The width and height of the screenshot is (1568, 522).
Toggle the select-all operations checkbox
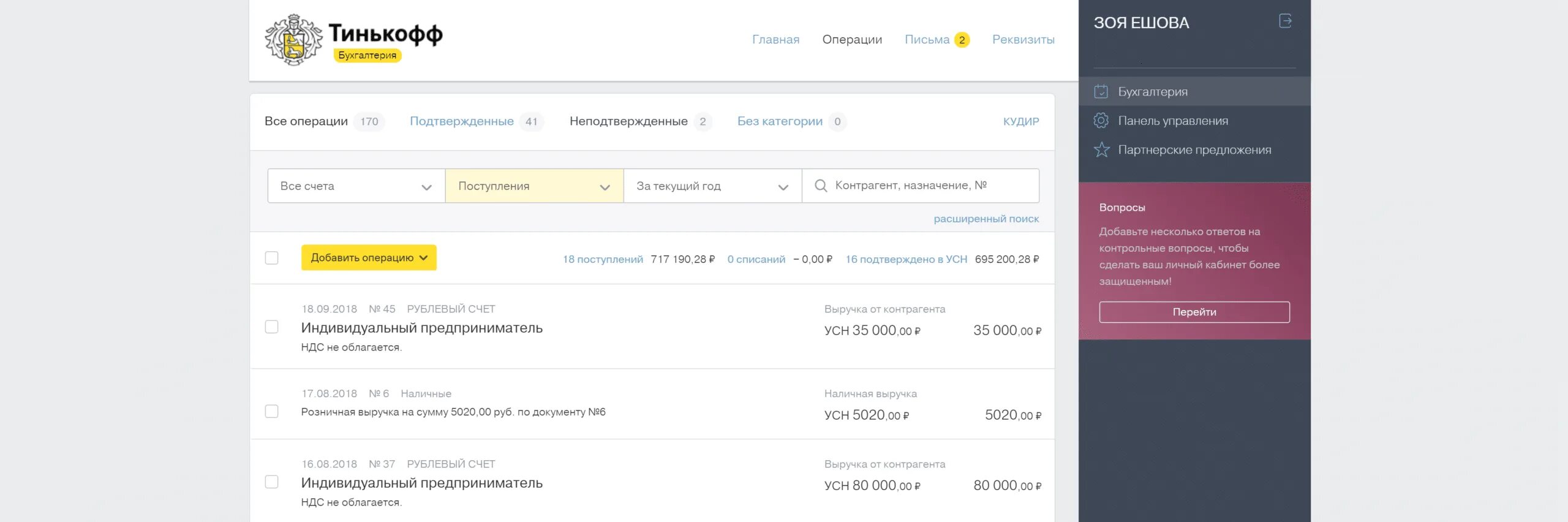[271, 258]
